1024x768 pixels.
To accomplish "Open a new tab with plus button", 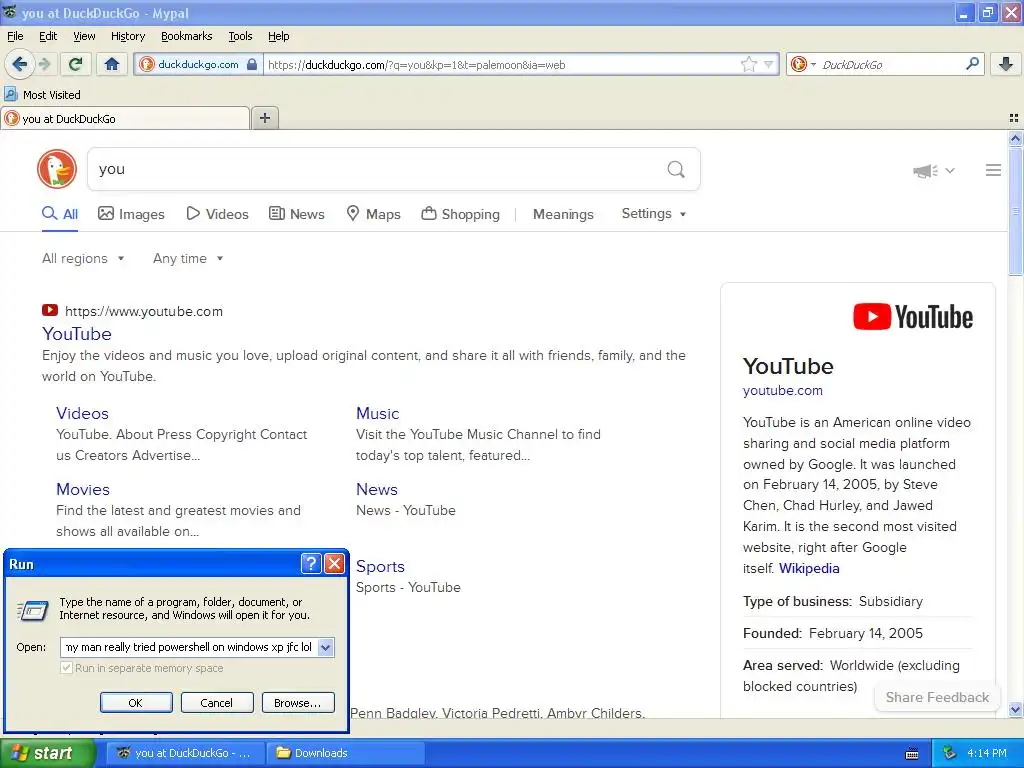I will coord(264,118).
